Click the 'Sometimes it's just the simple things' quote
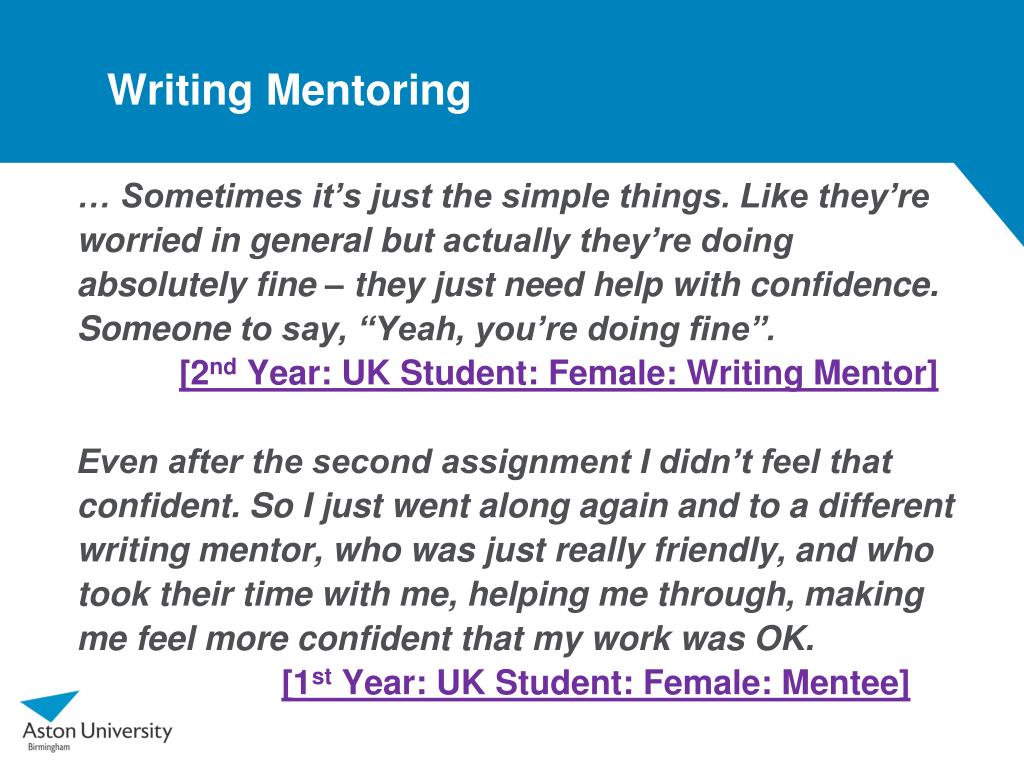 pyautogui.click(x=509, y=263)
